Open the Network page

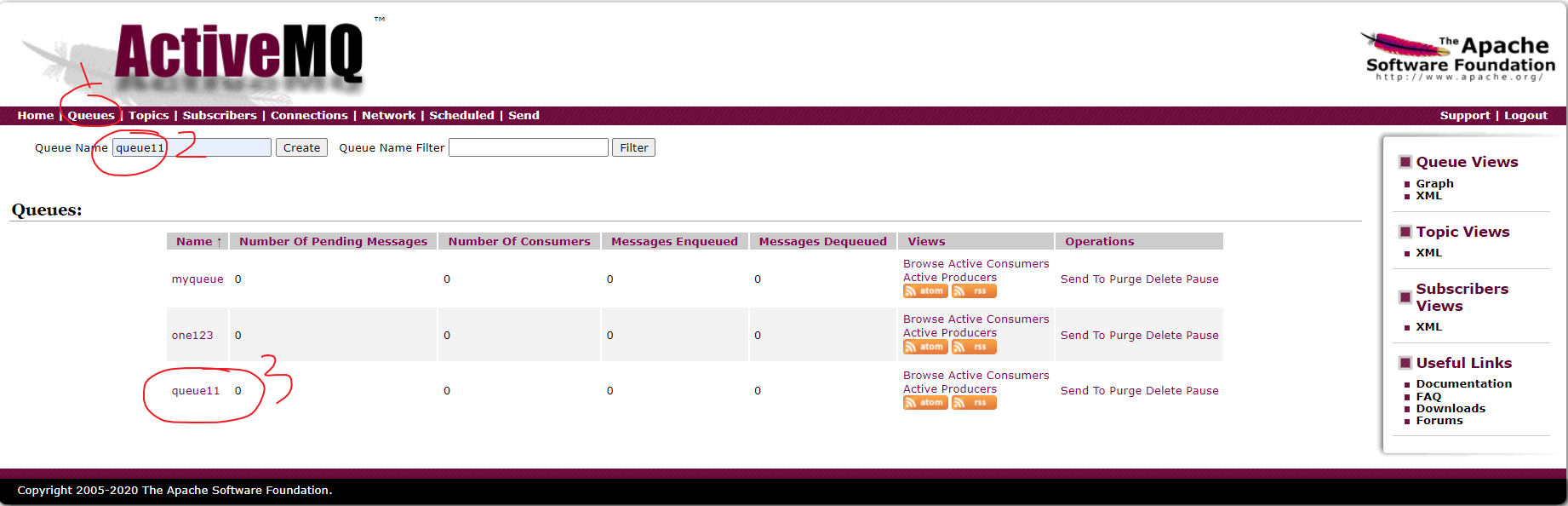click(x=389, y=115)
